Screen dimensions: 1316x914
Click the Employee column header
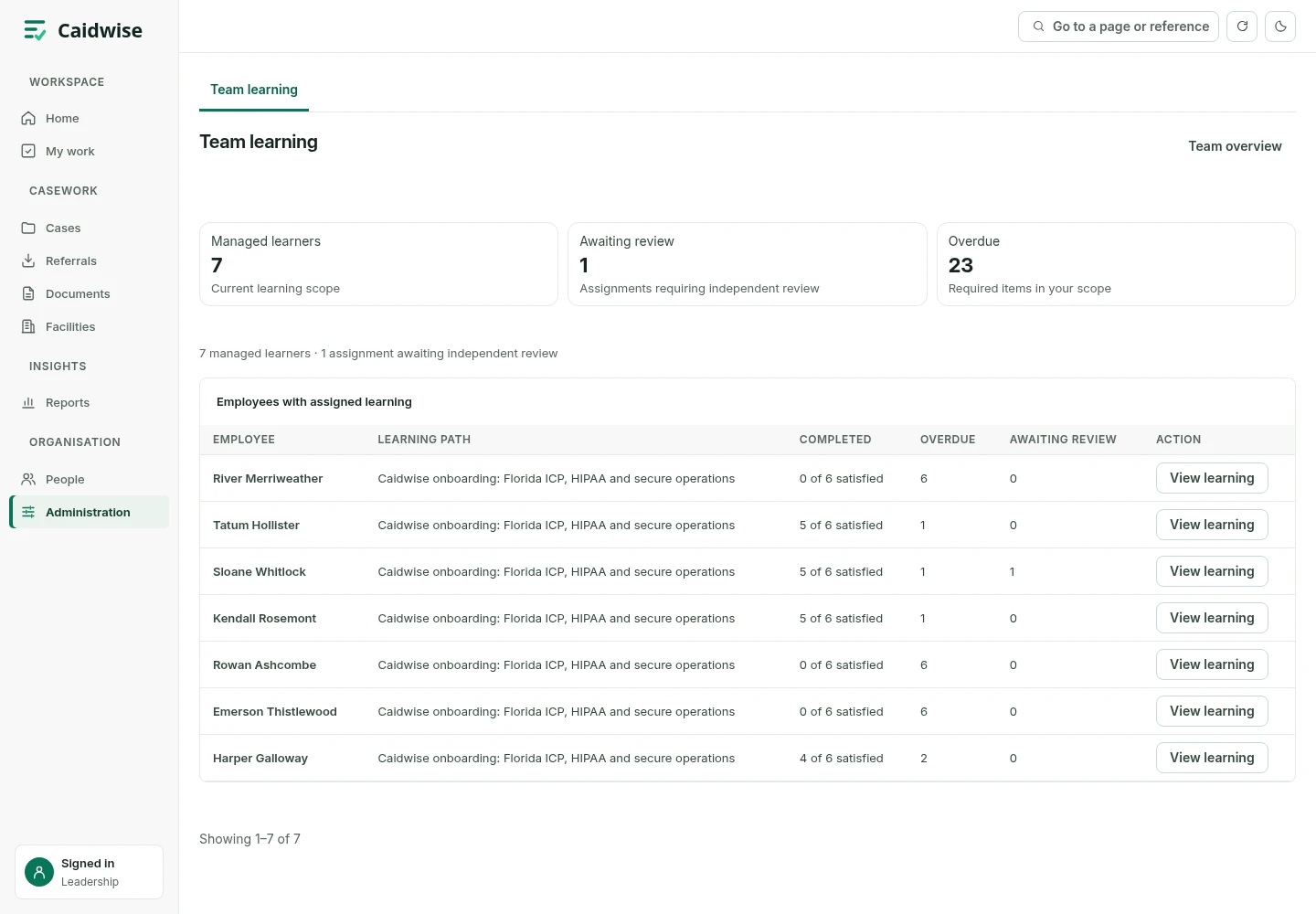[x=244, y=440]
